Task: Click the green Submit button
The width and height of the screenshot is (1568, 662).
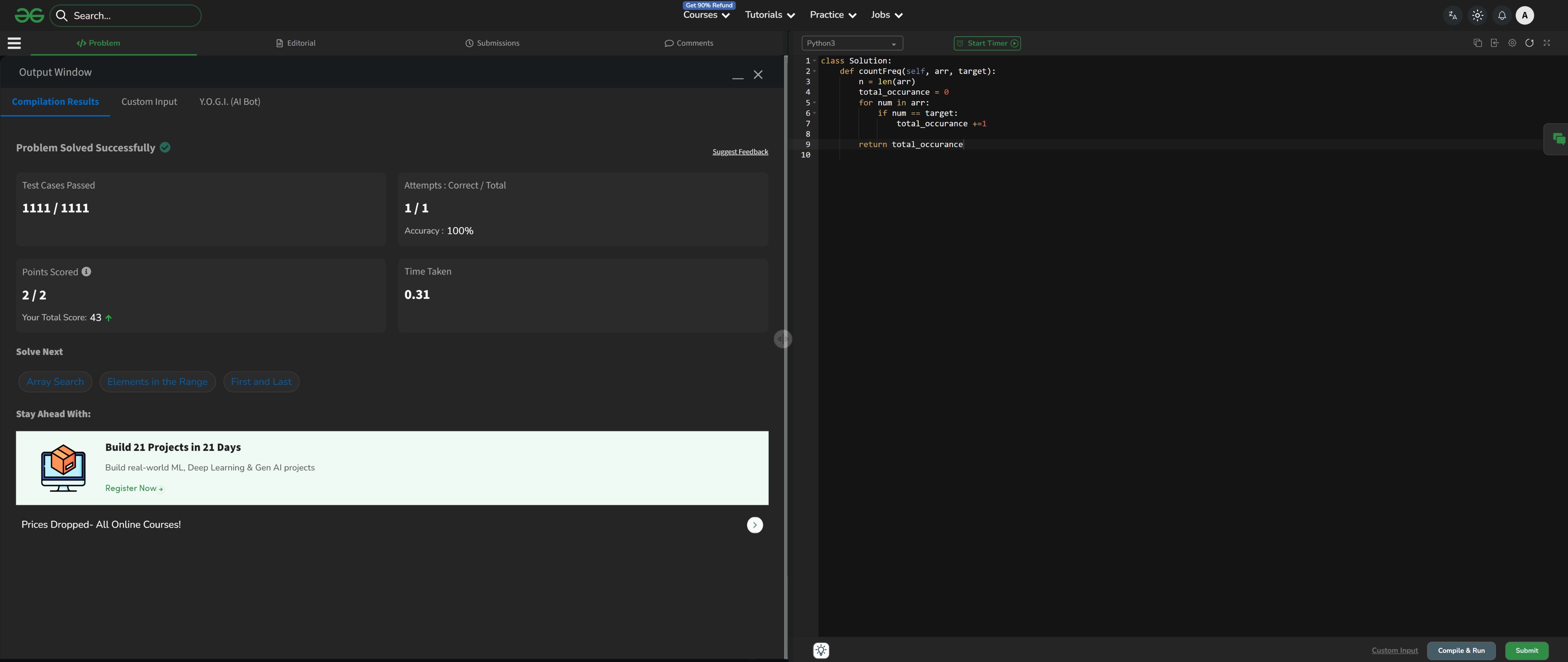Action: [x=1526, y=651]
